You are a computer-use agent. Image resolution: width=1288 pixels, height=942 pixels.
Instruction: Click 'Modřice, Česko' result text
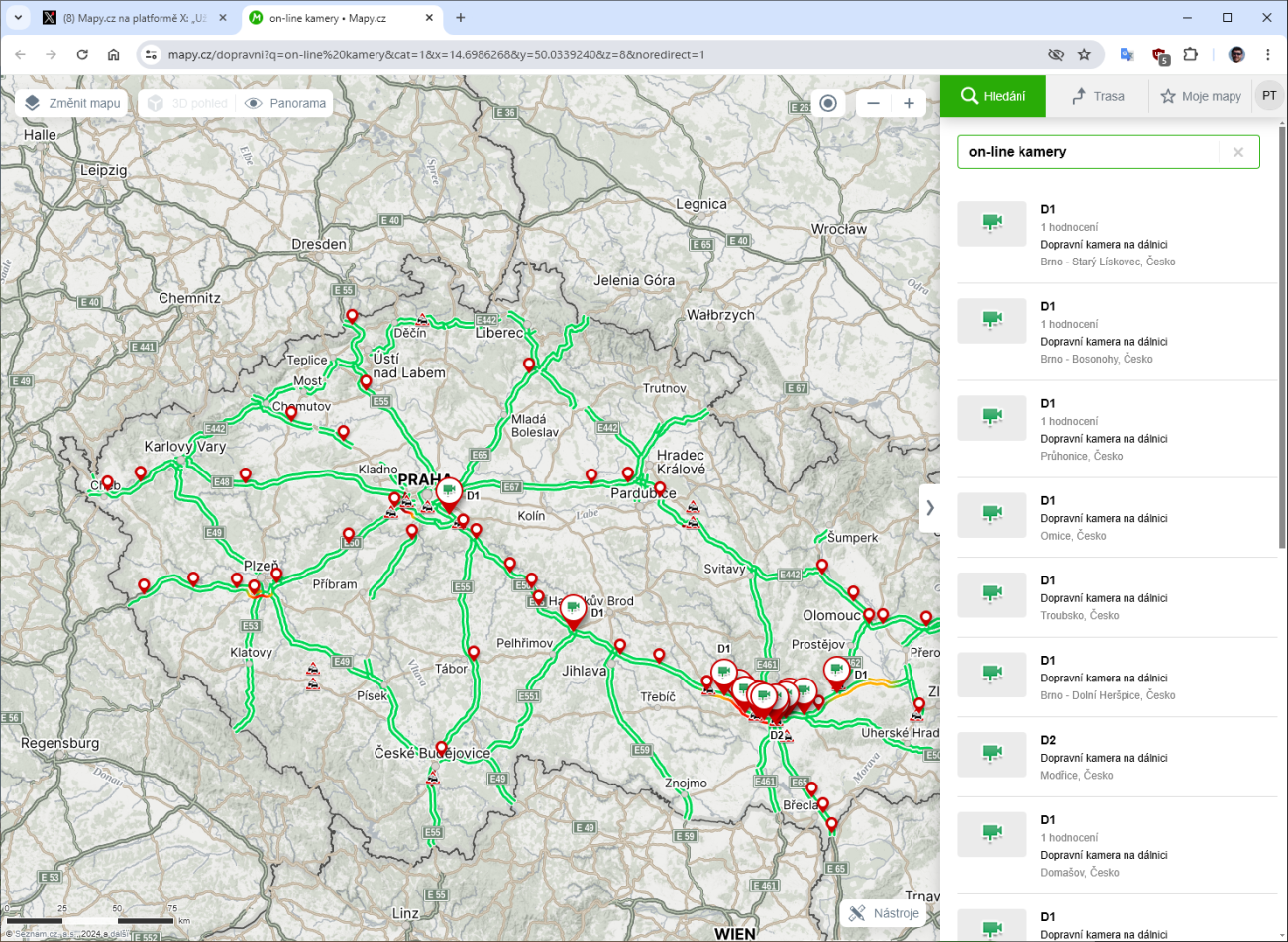tap(1077, 776)
